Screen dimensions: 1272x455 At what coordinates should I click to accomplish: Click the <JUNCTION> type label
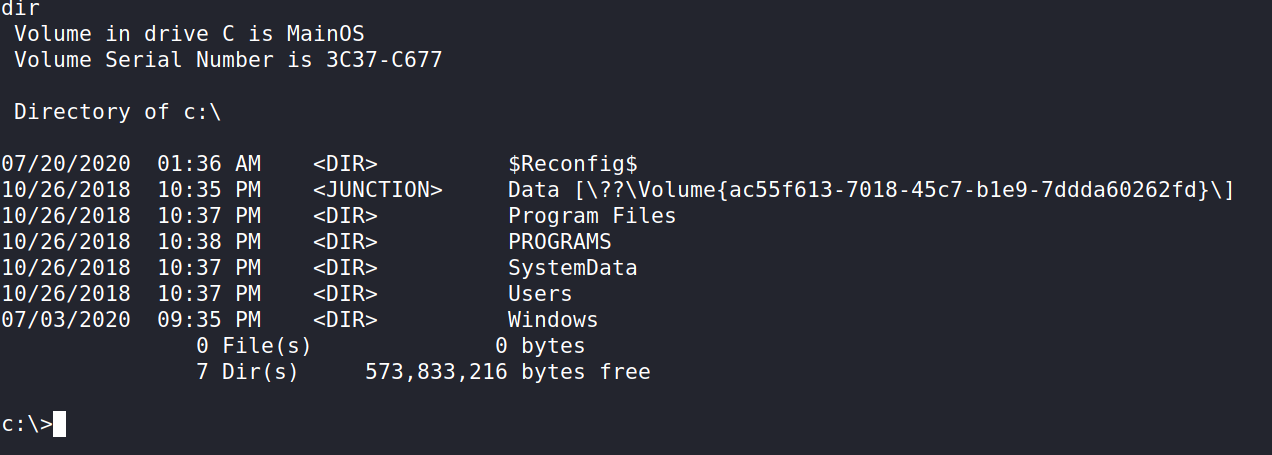coord(377,190)
